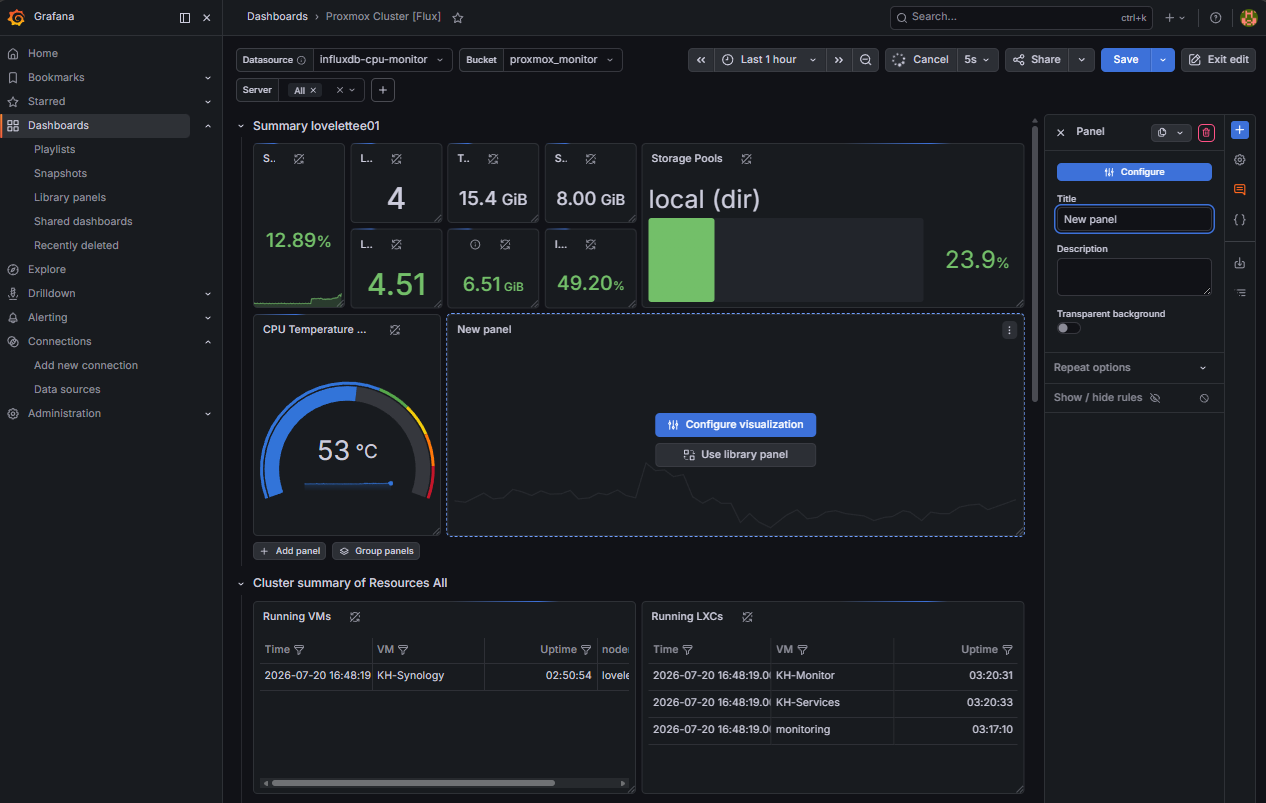Viewport: 1266px width, 803px height.
Task: Delete the panel with red trash icon
Action: (1206, 132)
